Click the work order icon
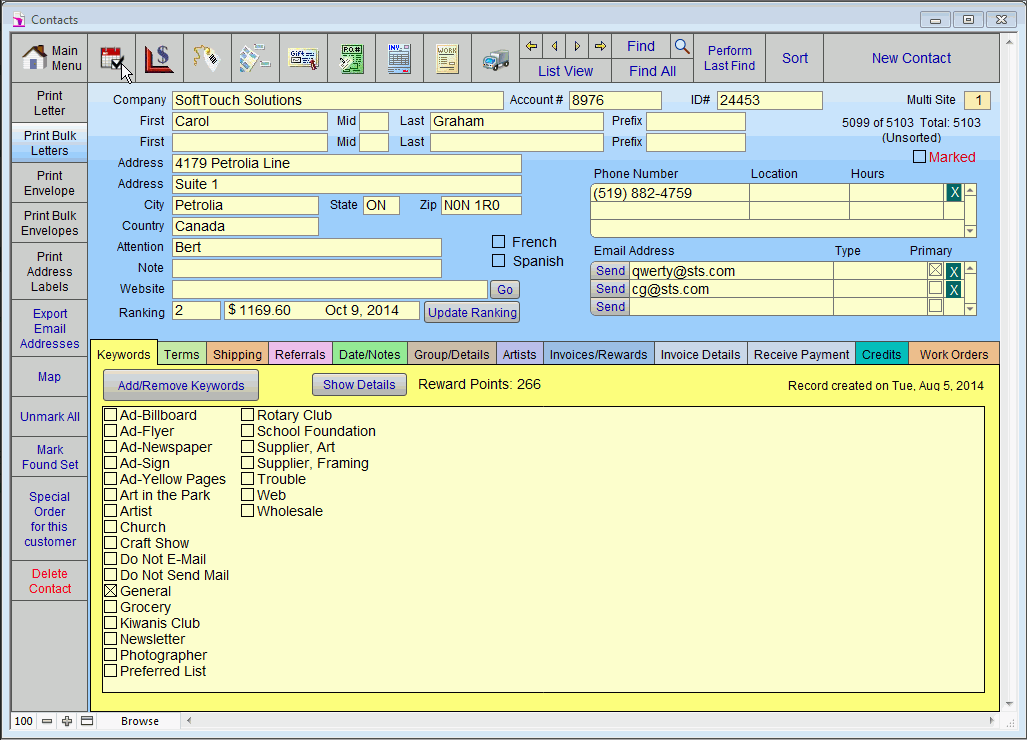 pyautogui.click(x=447, y=59)
